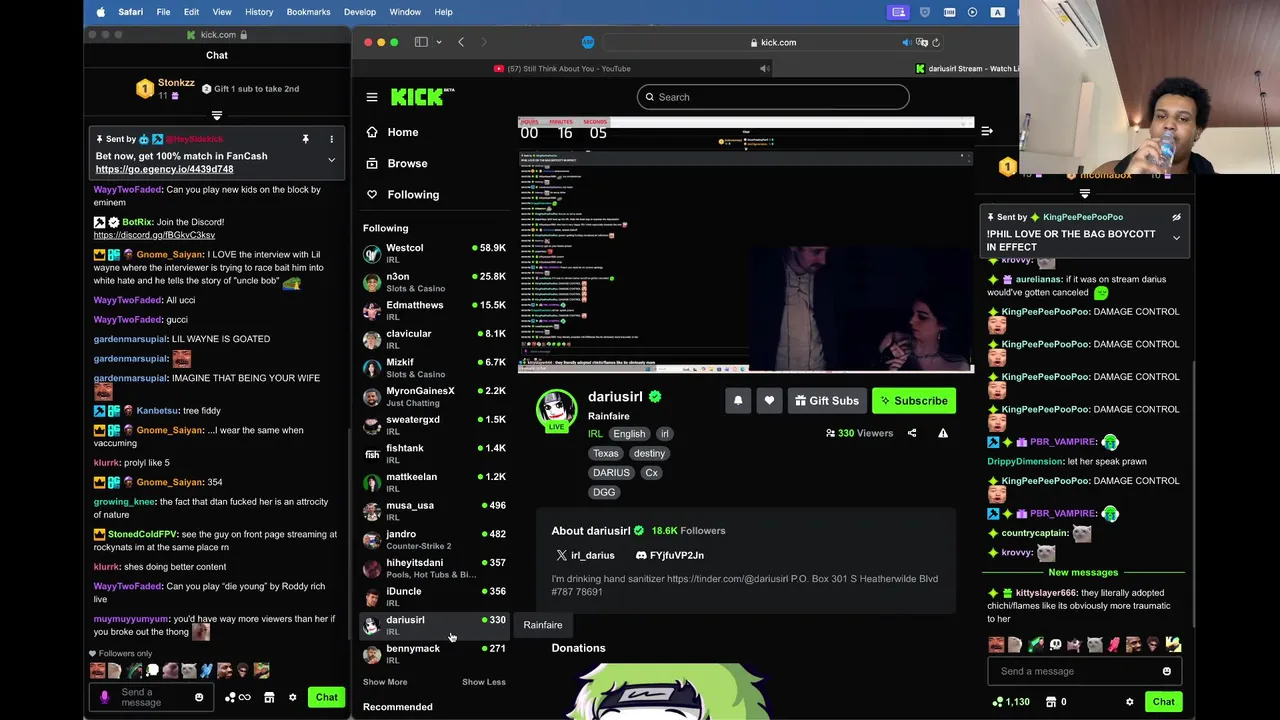Click the translate icon in address bar
The image size is (1280, 720).
pos(923,42)
